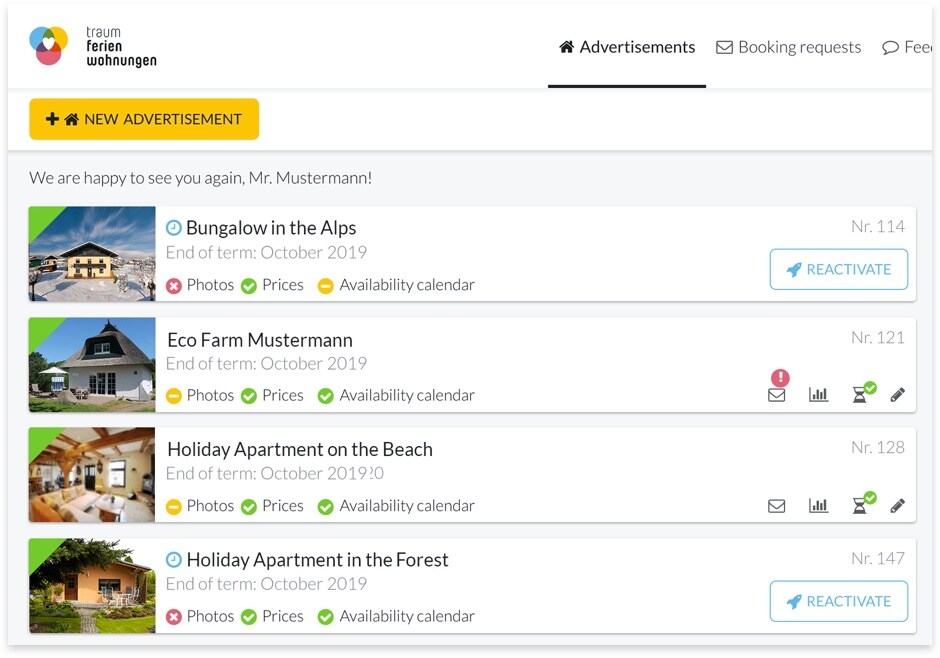Click pencil icon for Holiday Apartment on the Beach
This screenshot has width=940, height=658.
897,506
